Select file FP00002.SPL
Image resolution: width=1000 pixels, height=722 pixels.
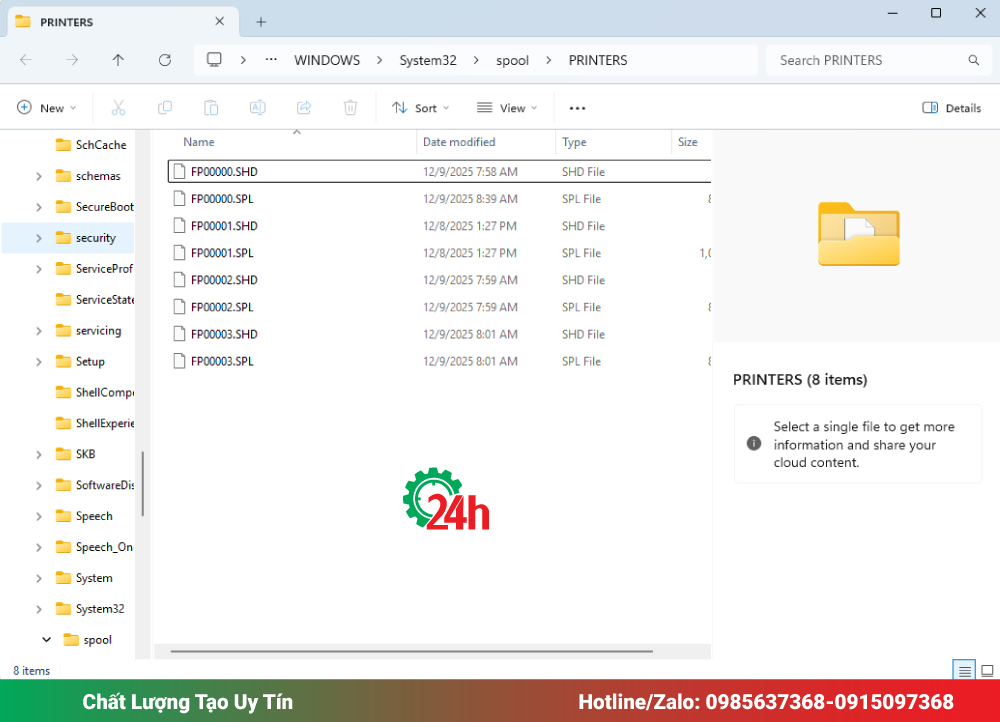click(439, 307)
